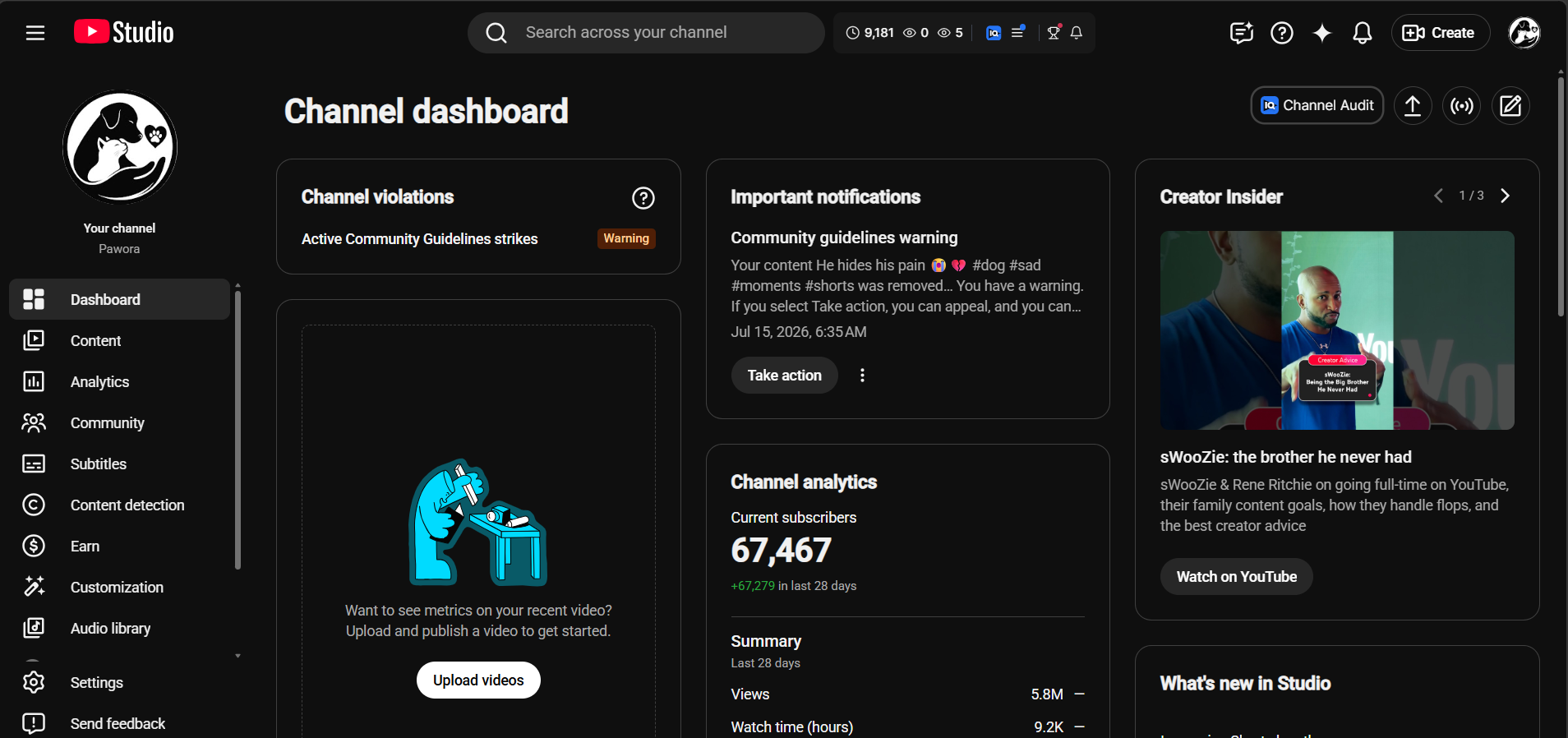Click the Views 5.8M summary row
This screenshot has height=738, width=1568.
click(x=908, y=694)
